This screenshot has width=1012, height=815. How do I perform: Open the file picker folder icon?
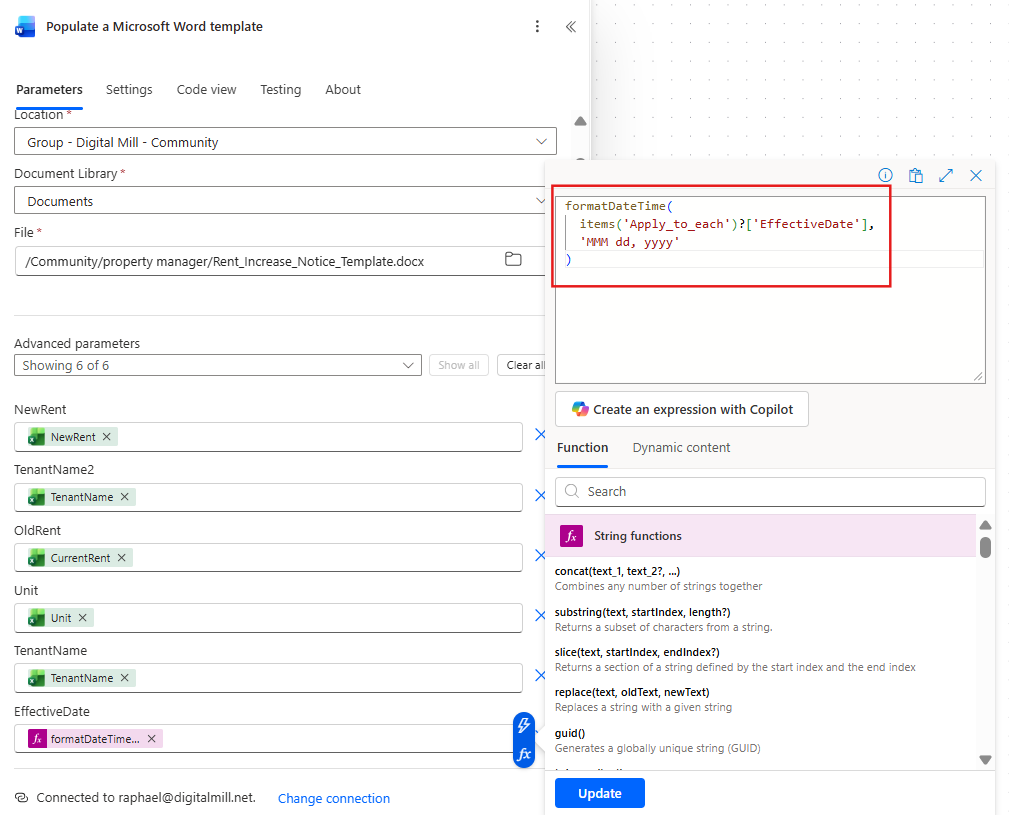pos(513,259)
